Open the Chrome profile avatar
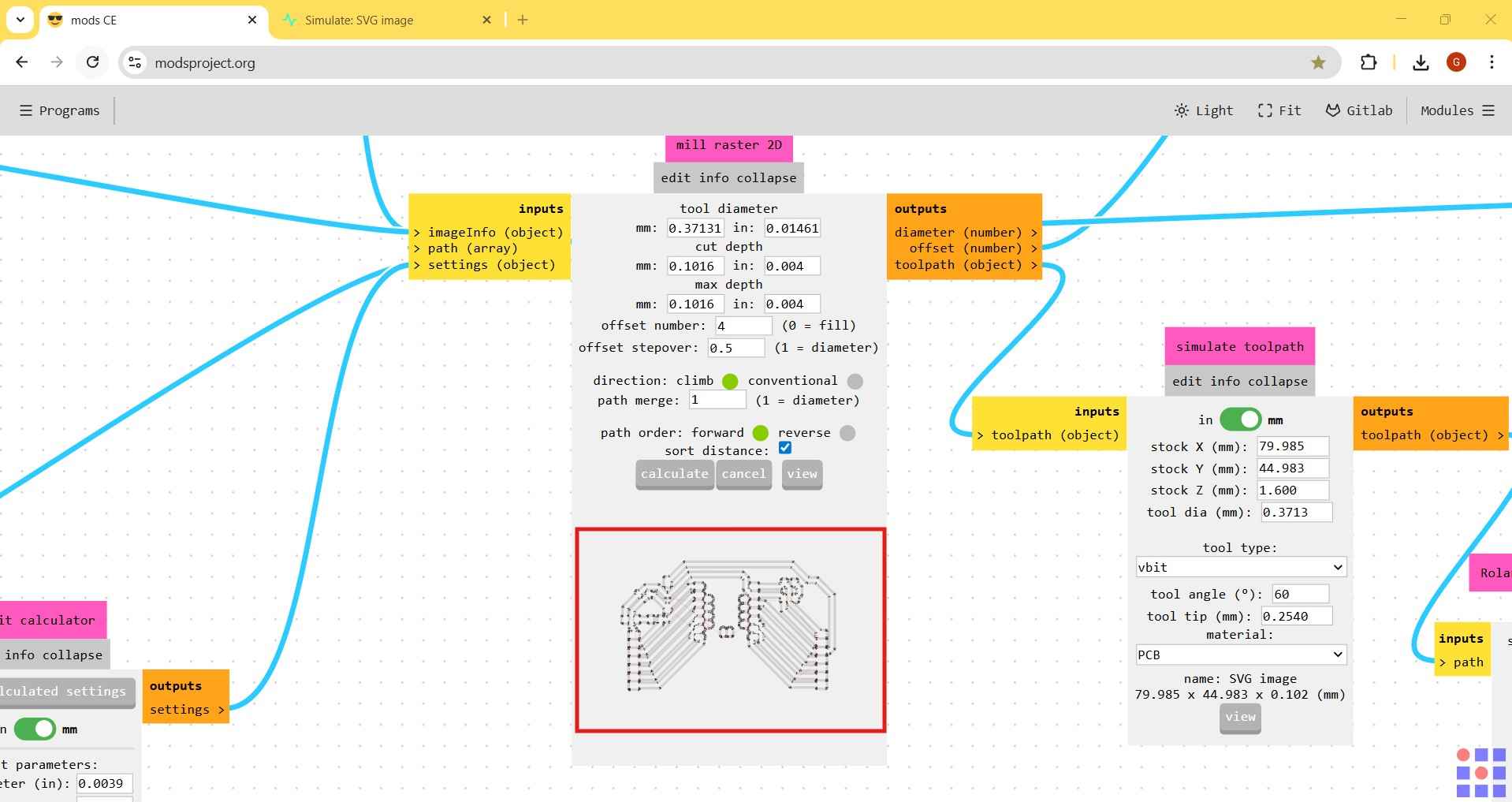Image resolution: width=1512 pixels, height=802 pixels. [x=1456, y=62]
